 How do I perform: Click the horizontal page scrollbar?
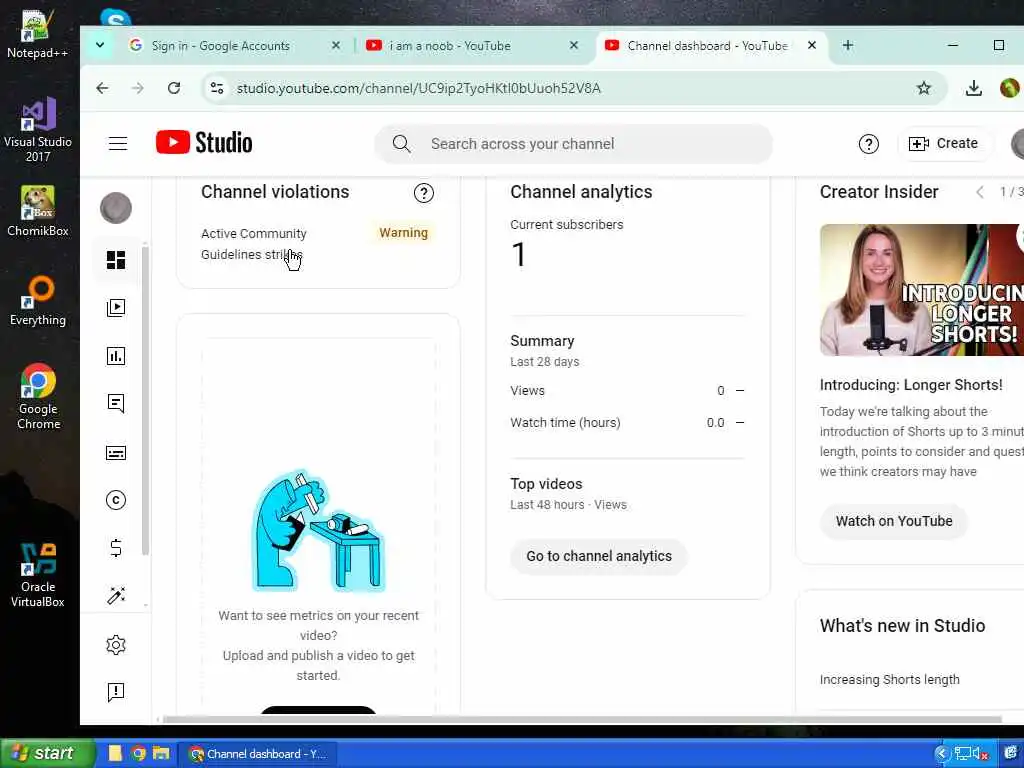tap(581, 720)
